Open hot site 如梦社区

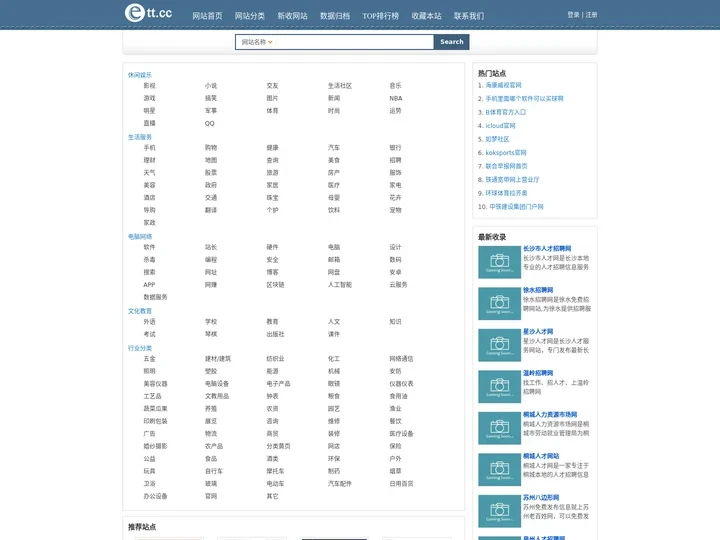click(497, 139)
